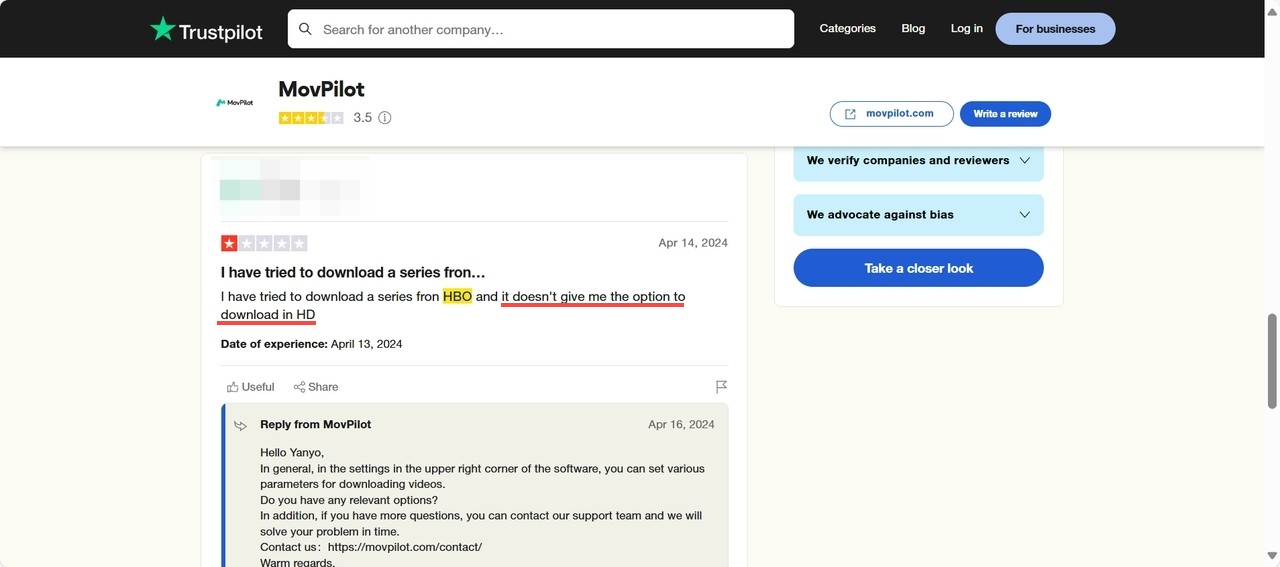The height and width of the screenshot is (567, 1280).
Task: Click the Apr 16, 2024 reply date
Action: (681, 425)
